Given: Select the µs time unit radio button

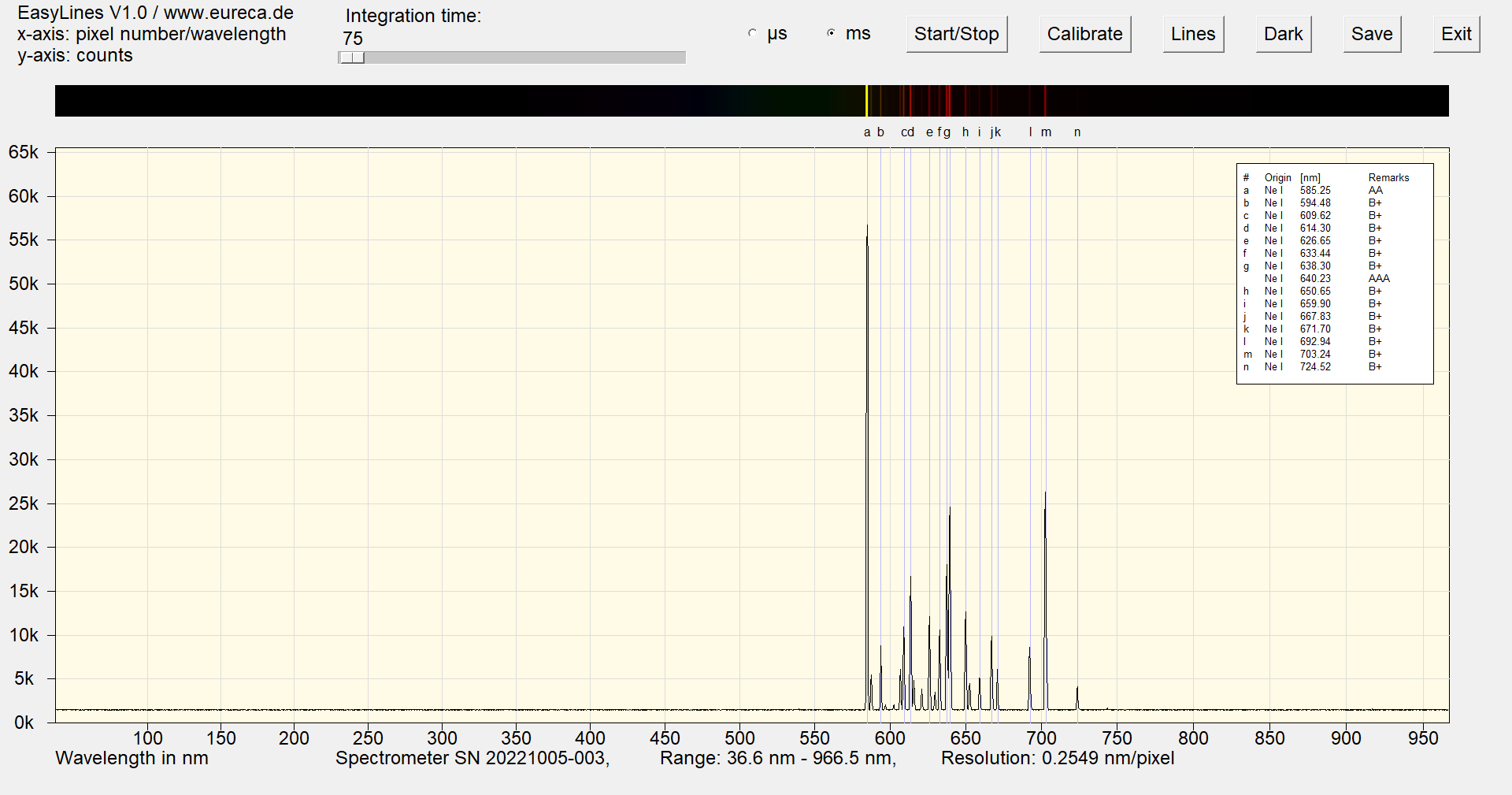Looking at the screenshot, I should click(753, 33).
